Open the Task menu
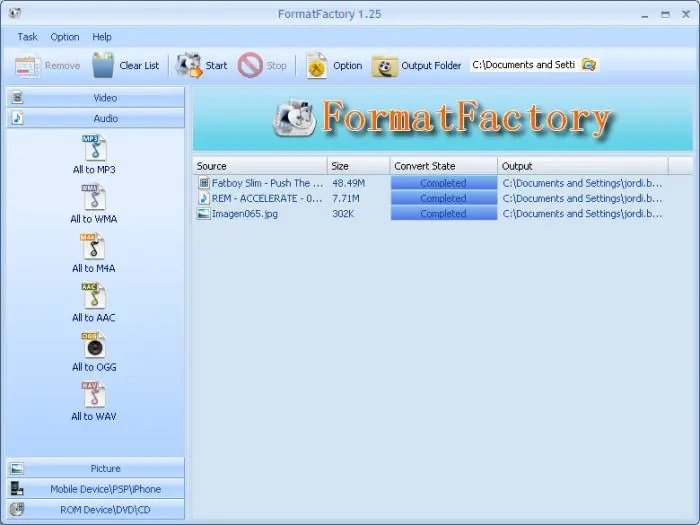The image size is (700, 525). coord(27,37)
